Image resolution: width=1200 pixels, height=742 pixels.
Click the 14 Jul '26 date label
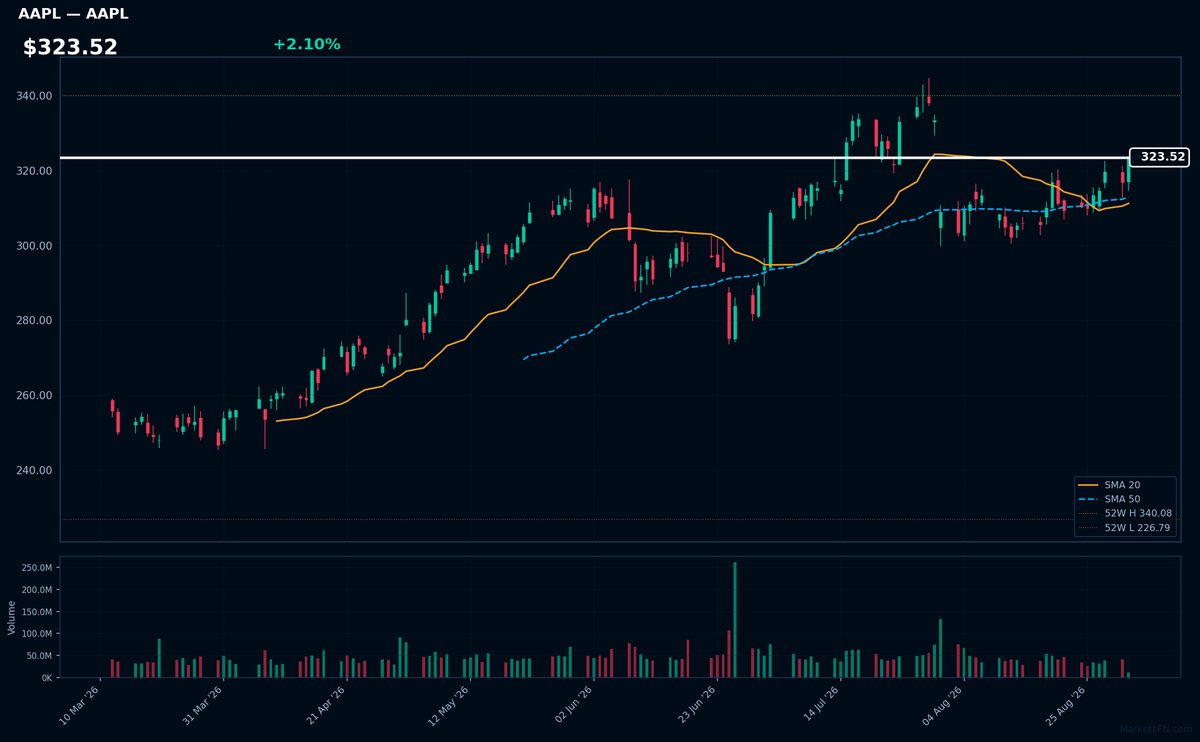pos(819,706)
